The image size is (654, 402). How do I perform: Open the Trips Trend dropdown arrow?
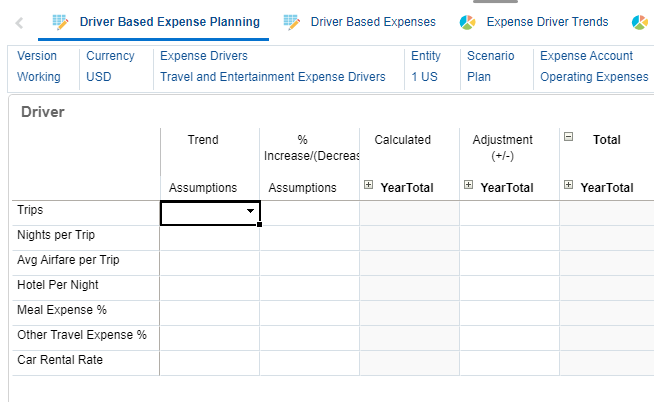point(250,212)
